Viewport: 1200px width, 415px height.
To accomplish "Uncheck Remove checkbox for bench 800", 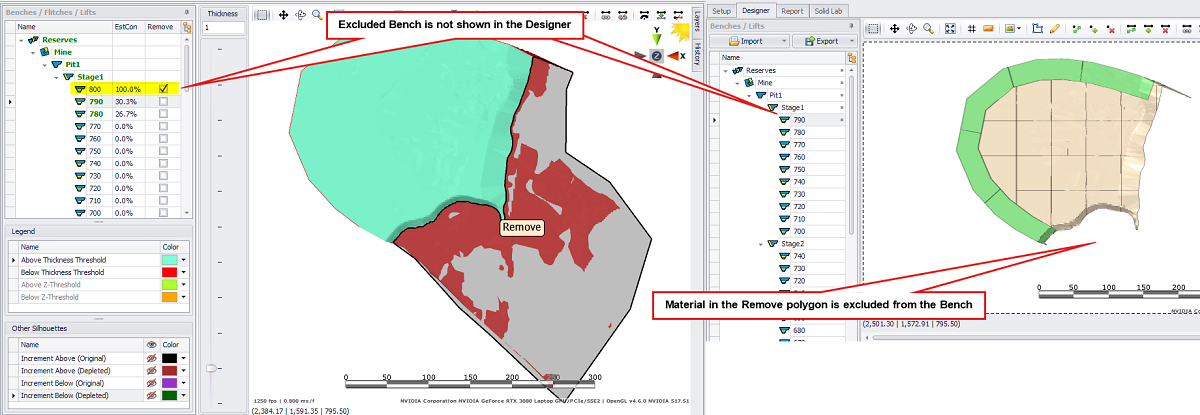I will [163, 89].
